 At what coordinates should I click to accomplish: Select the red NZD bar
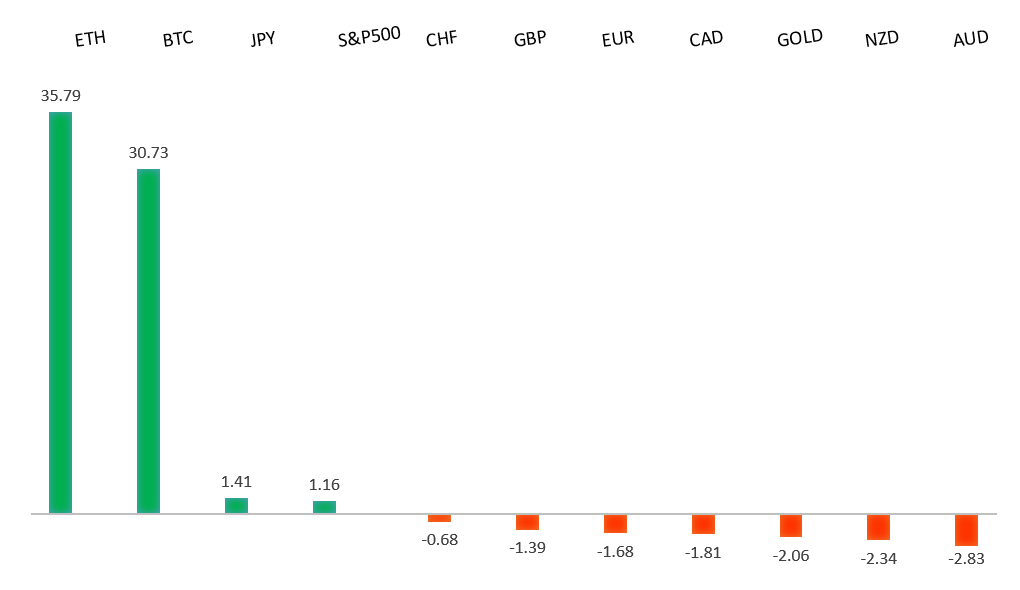click(878, 527)
